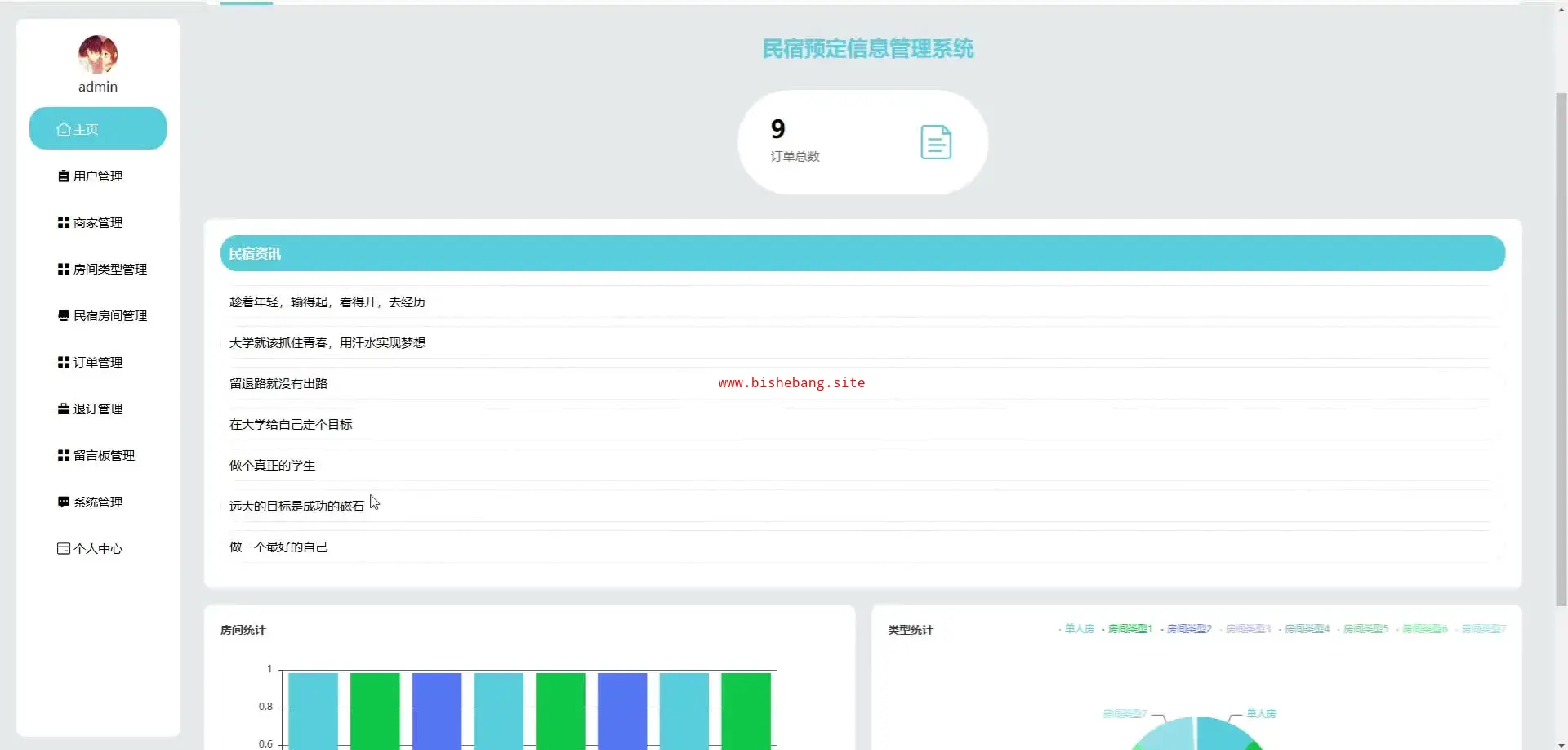The width and height of the screenshot is (1568, 750).
Task: Toggle the 房间类型6 legend item
Action: tap(1422, 629)
